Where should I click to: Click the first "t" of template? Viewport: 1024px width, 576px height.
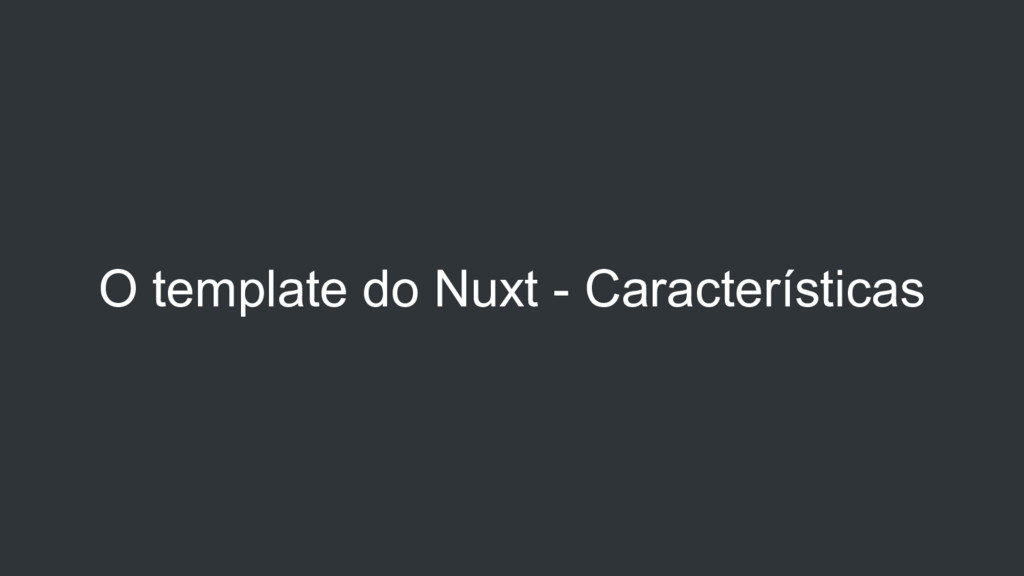(159, 289)
